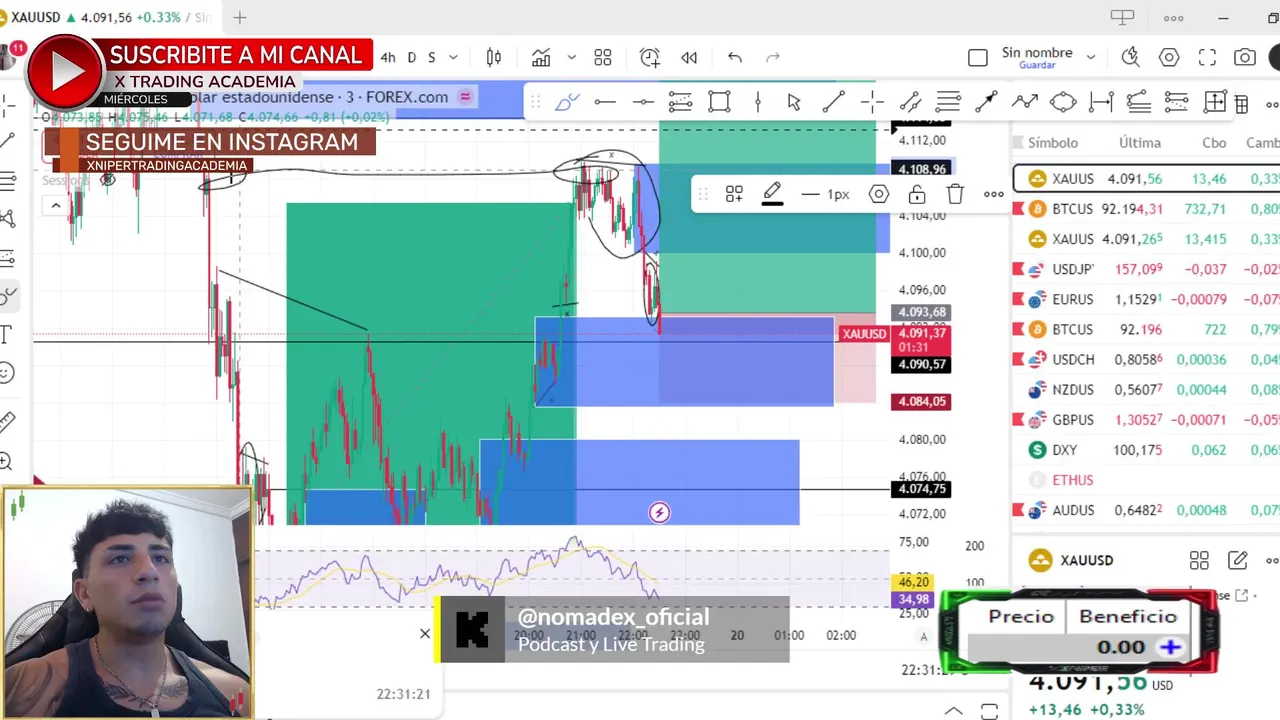Select the S weekly timeframe

click(432, 58)
